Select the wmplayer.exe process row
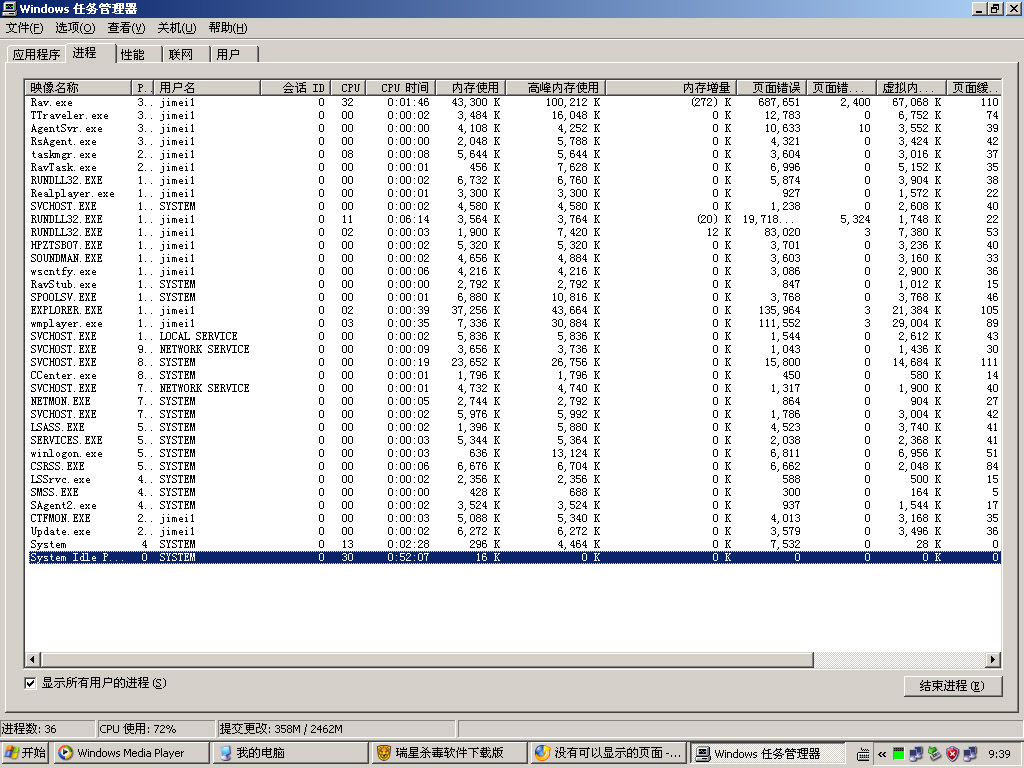This screenshot has width=1024, height=768. (515, 324)
